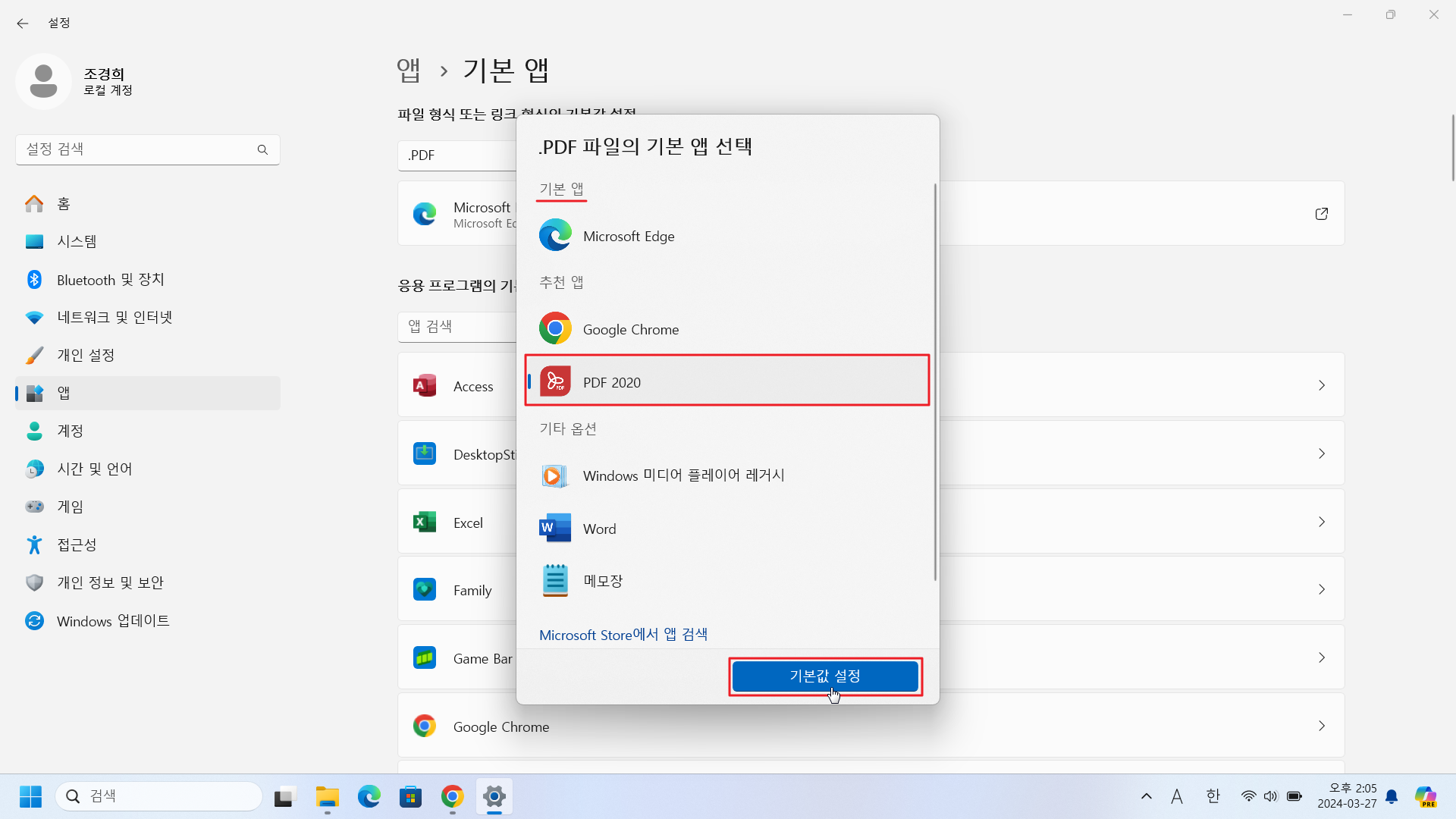Open the 시스템 settings page
This screenshot has height=819, width=1456.
(148, 241)
